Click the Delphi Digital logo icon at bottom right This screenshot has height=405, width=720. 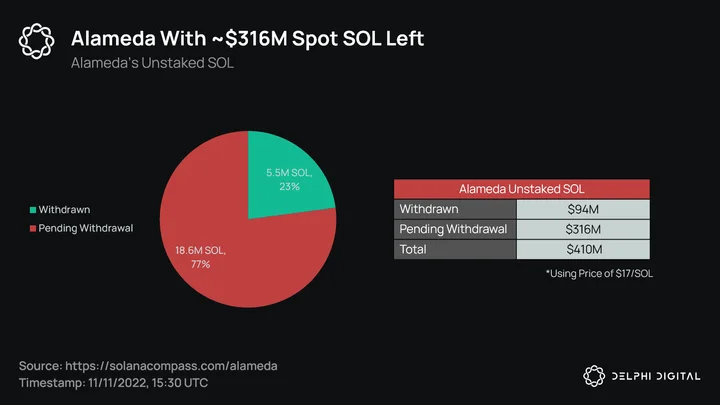coord(594,376)
